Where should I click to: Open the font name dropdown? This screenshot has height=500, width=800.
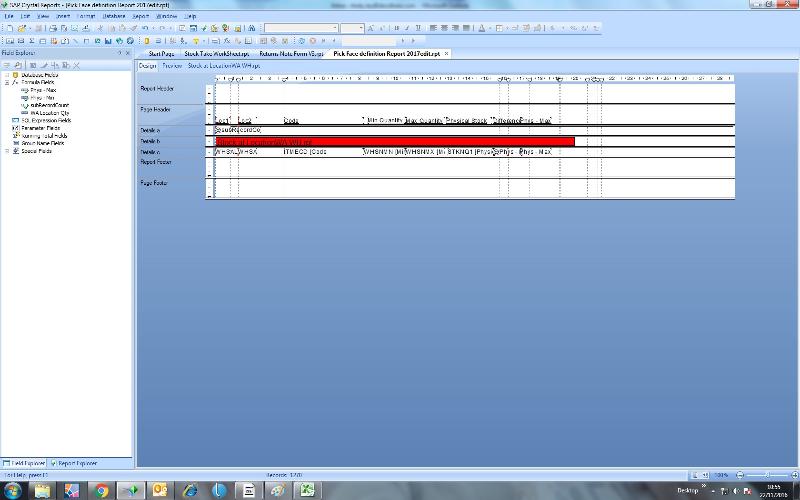(332, 29)
